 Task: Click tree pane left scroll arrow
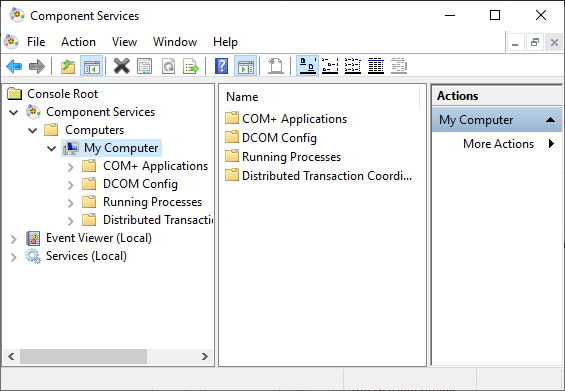pyautogui.click(x=11, y=356)
